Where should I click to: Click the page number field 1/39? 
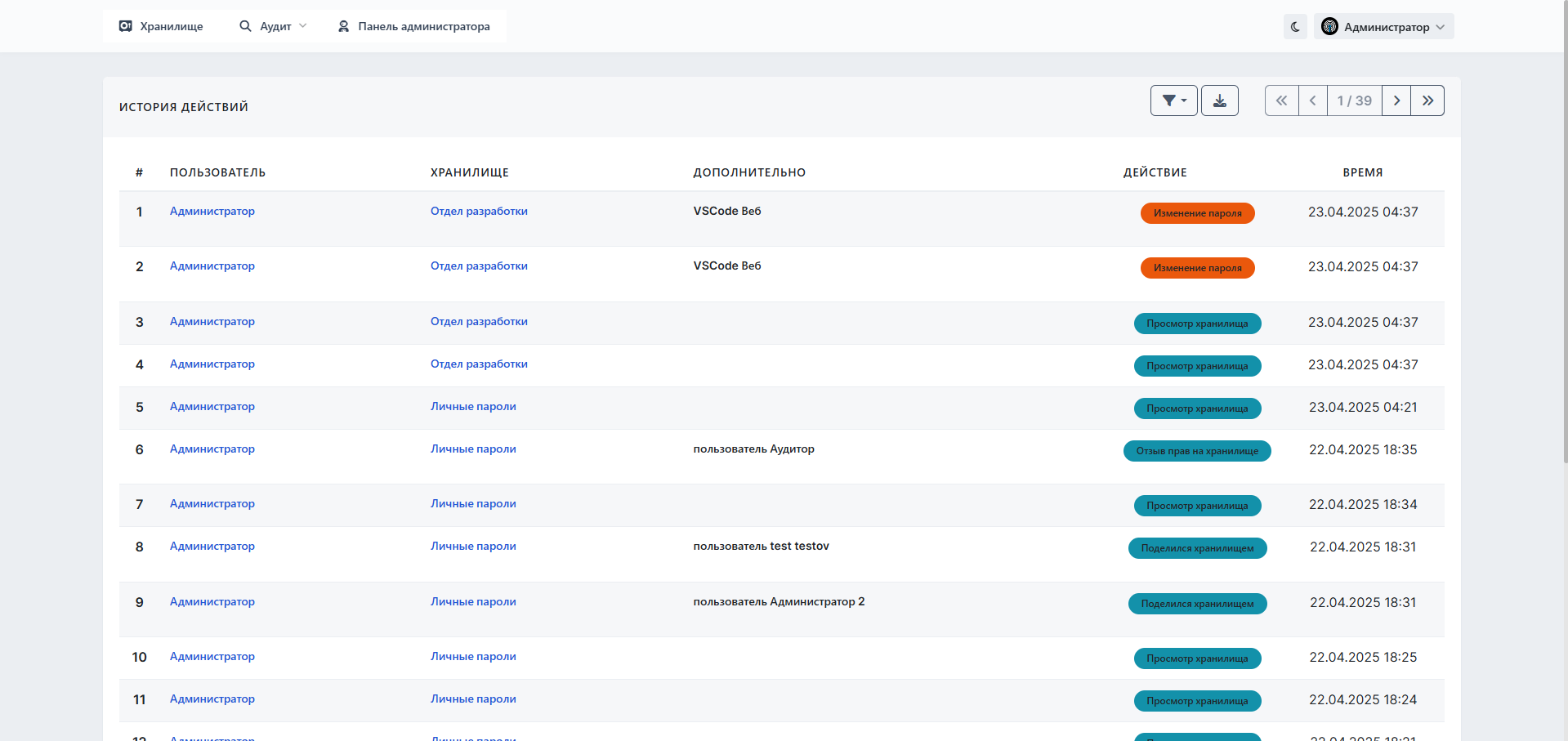pos(1354,100)
